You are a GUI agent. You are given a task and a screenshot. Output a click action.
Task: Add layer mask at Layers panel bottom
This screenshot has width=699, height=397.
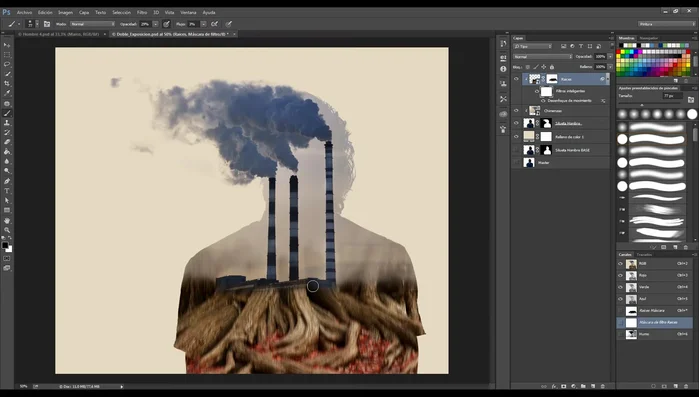click(x=563, y=386)
